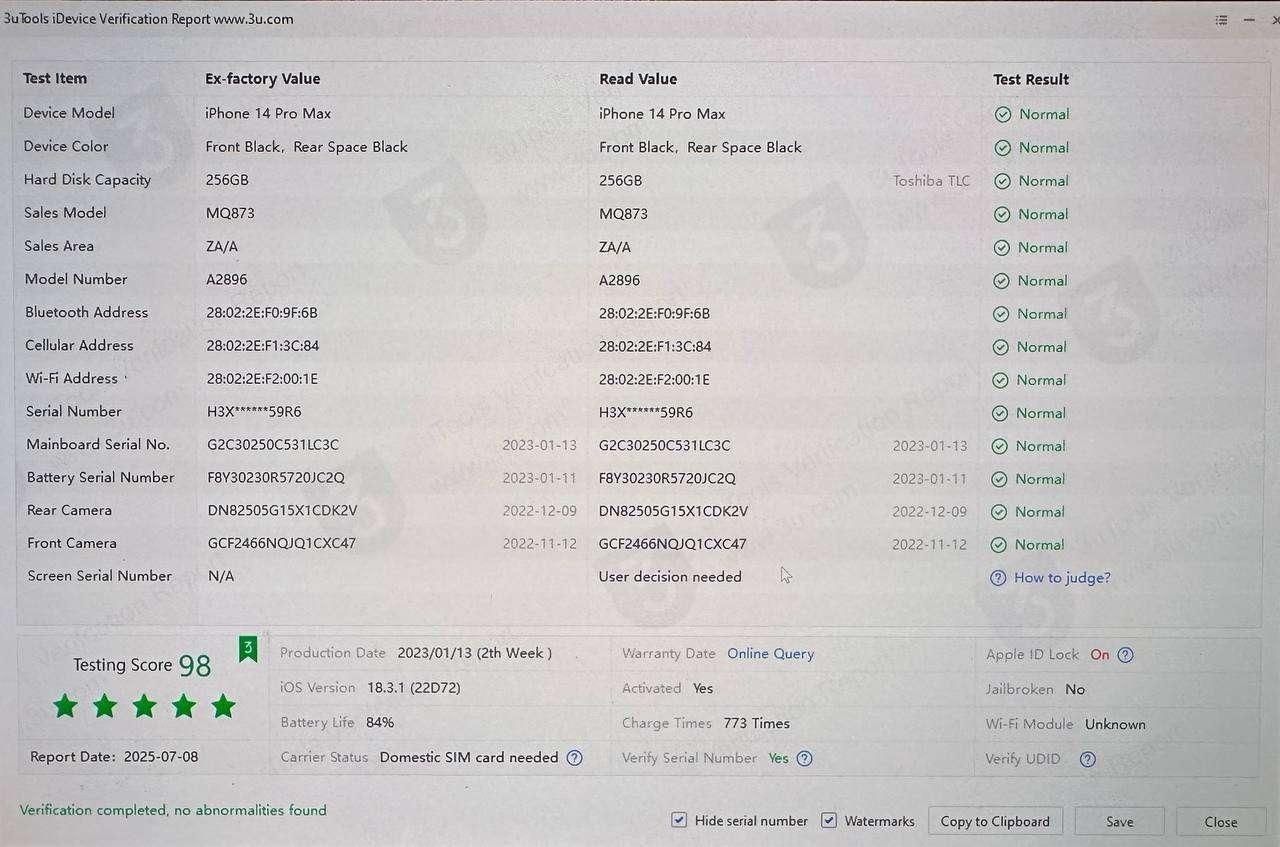Click the Normal checkmark for Device Model
1280x847 pixels.
[1003, 115]
